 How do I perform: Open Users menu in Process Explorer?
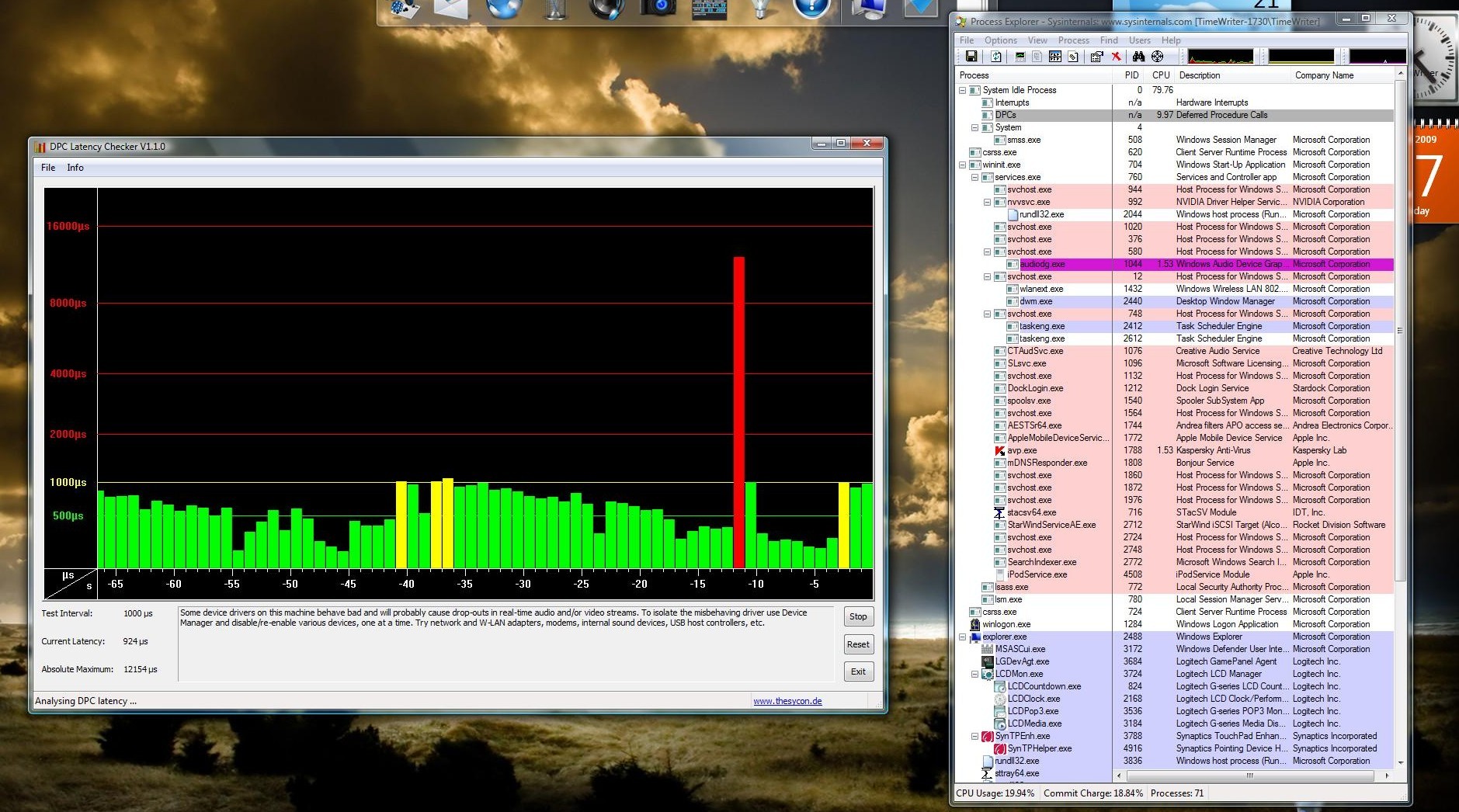pyautogui.click(x=1140, y=40)
